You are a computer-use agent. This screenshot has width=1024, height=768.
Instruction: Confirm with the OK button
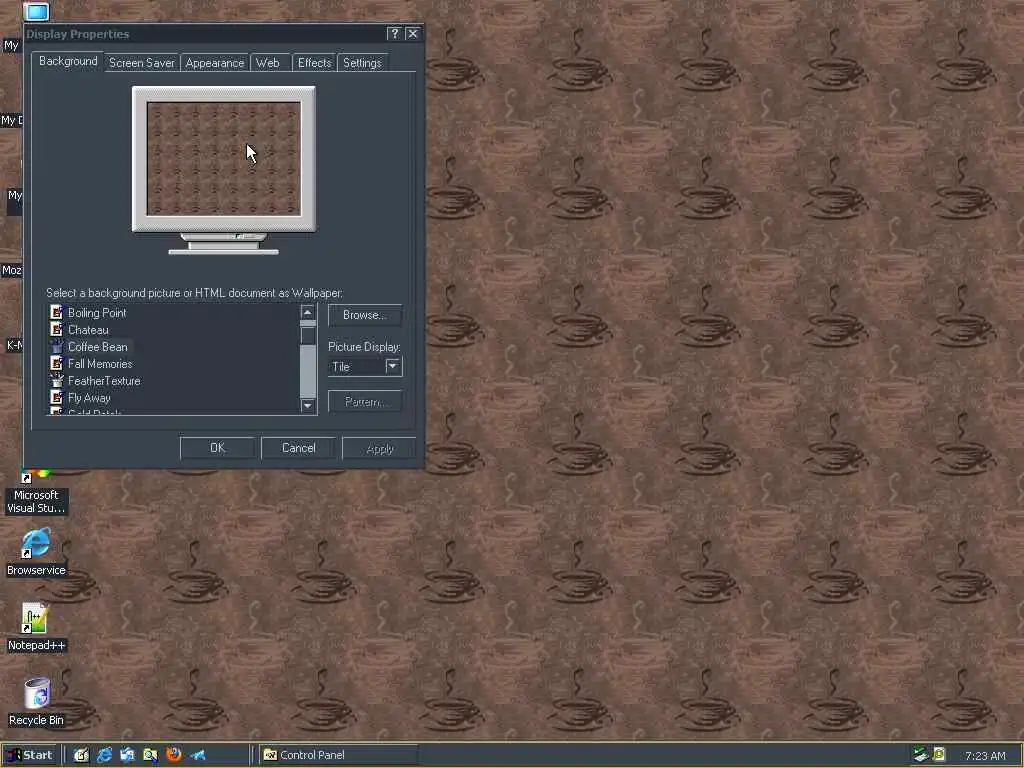(x=217, y=448)
